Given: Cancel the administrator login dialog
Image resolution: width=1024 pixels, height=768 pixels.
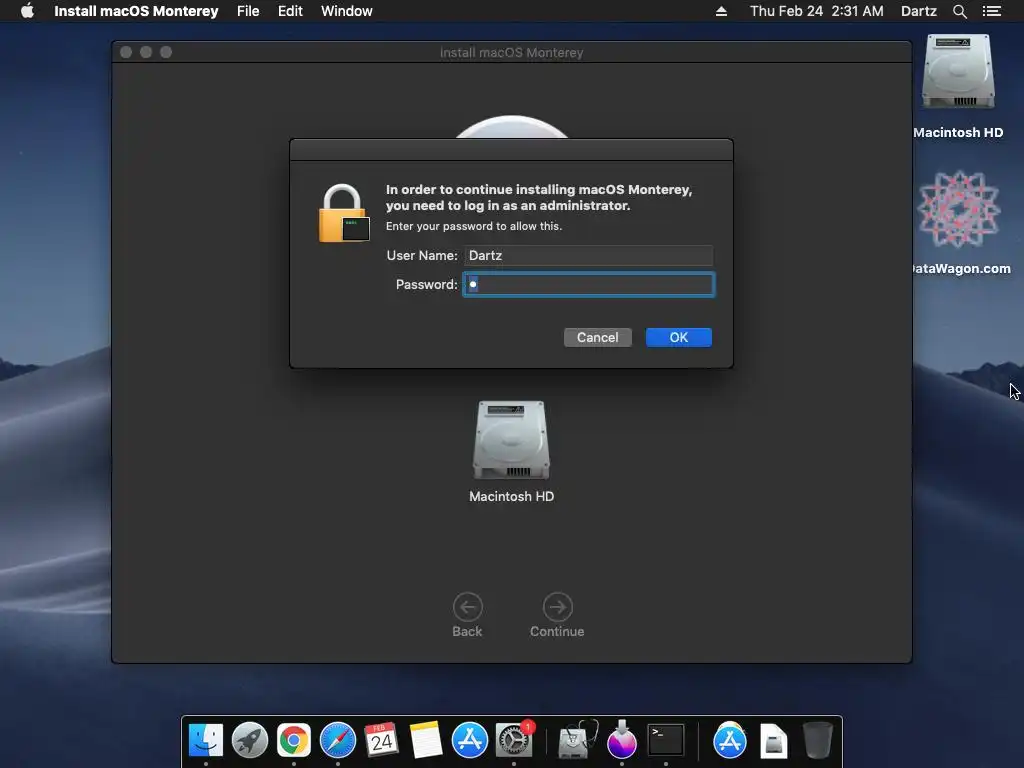Looking at the screenshot, I should (598, 338).
